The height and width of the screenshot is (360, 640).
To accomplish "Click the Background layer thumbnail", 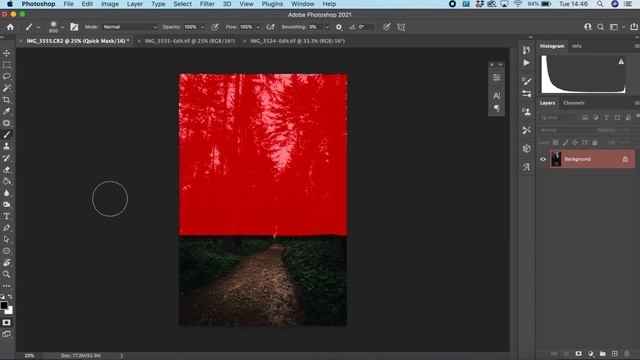I will point(556,159).
